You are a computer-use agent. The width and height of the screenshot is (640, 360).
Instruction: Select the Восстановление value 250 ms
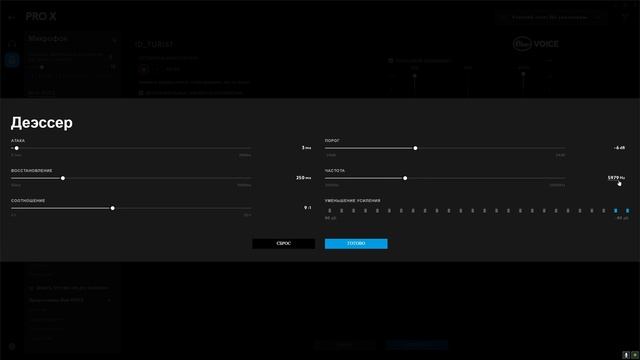point(303,178)
